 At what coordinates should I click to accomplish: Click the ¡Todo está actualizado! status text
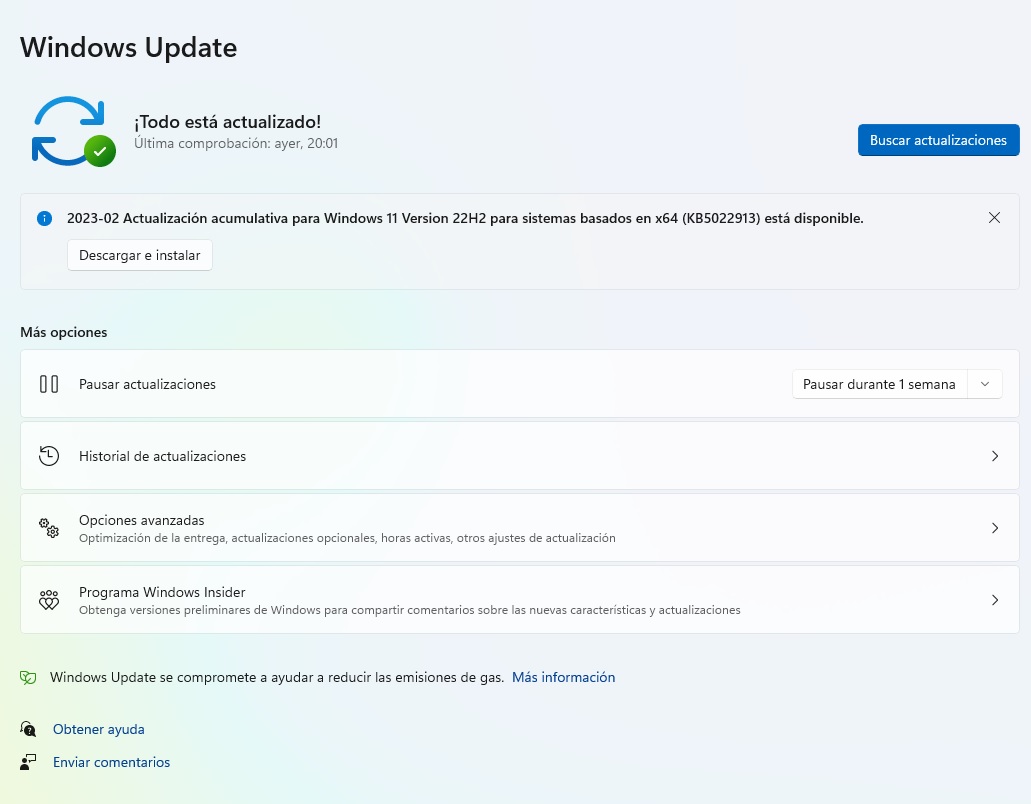pos(228,122)
